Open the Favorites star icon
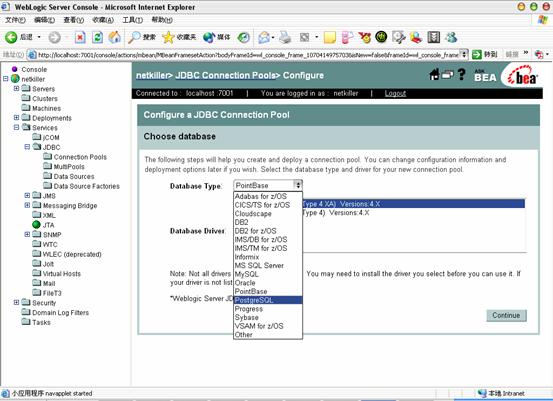This screenshot has height=401, width=553. click(168, 37)
